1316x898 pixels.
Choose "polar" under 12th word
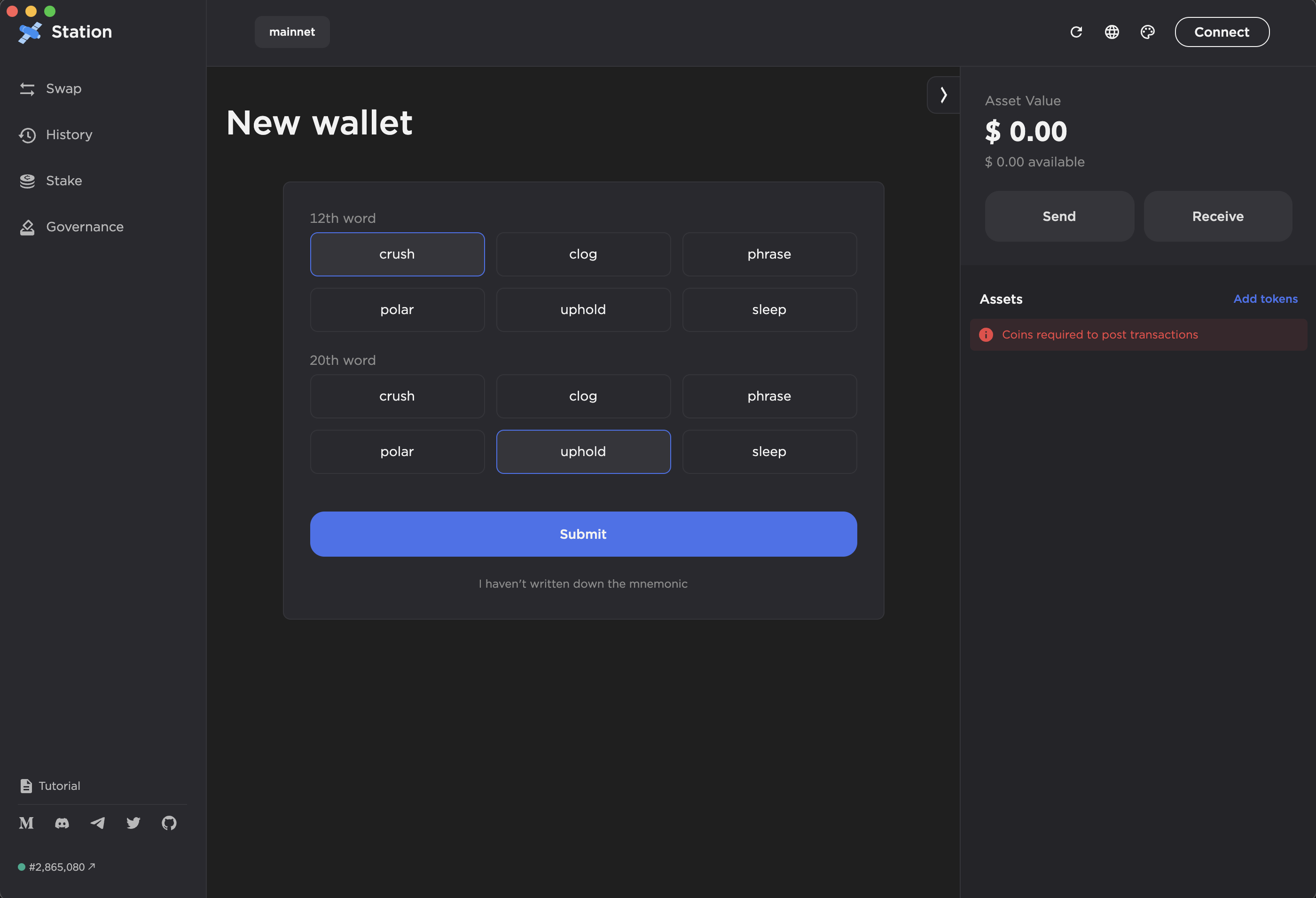point(397,310)
